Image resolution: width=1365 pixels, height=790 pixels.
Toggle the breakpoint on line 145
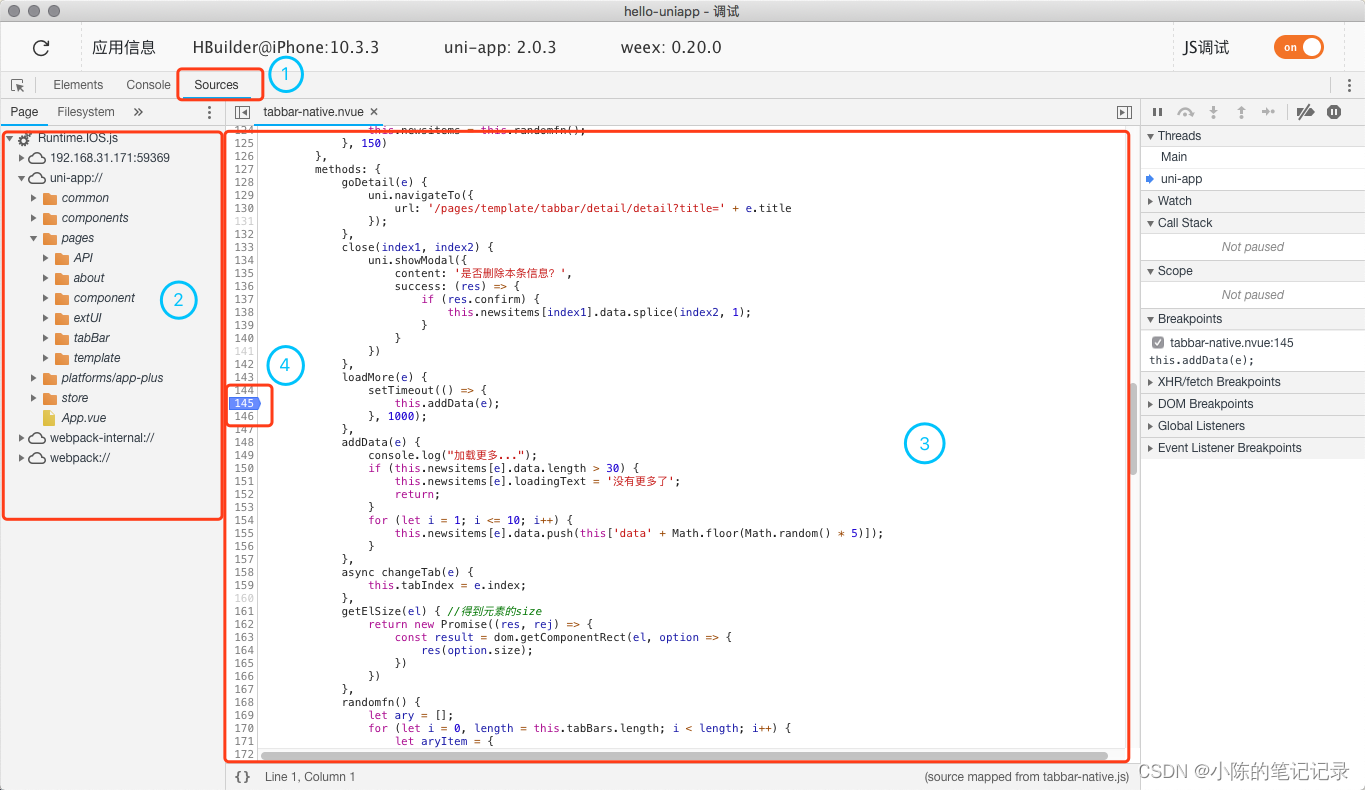[244, 403]
